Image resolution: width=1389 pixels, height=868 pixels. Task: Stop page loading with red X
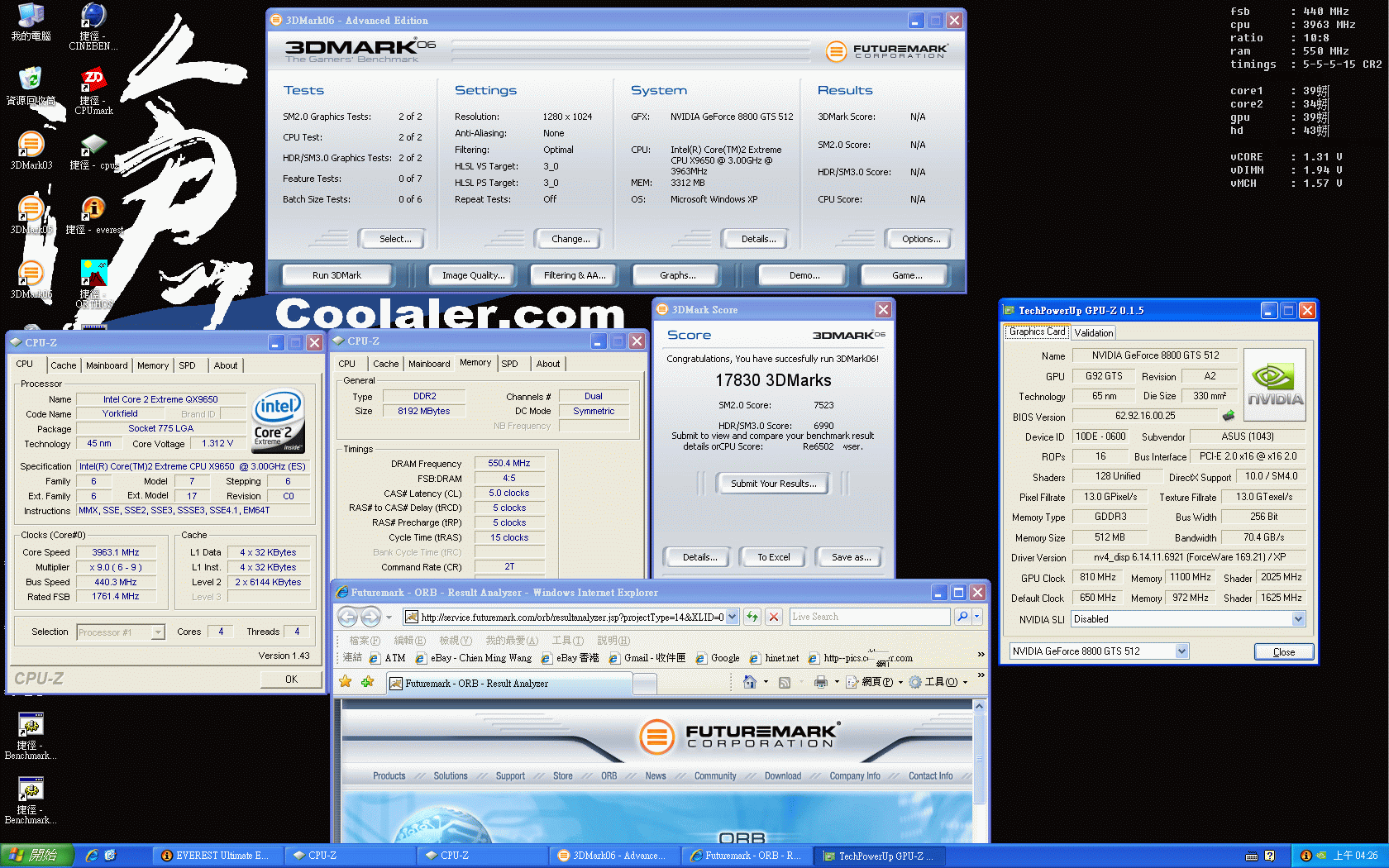[773, 617]
